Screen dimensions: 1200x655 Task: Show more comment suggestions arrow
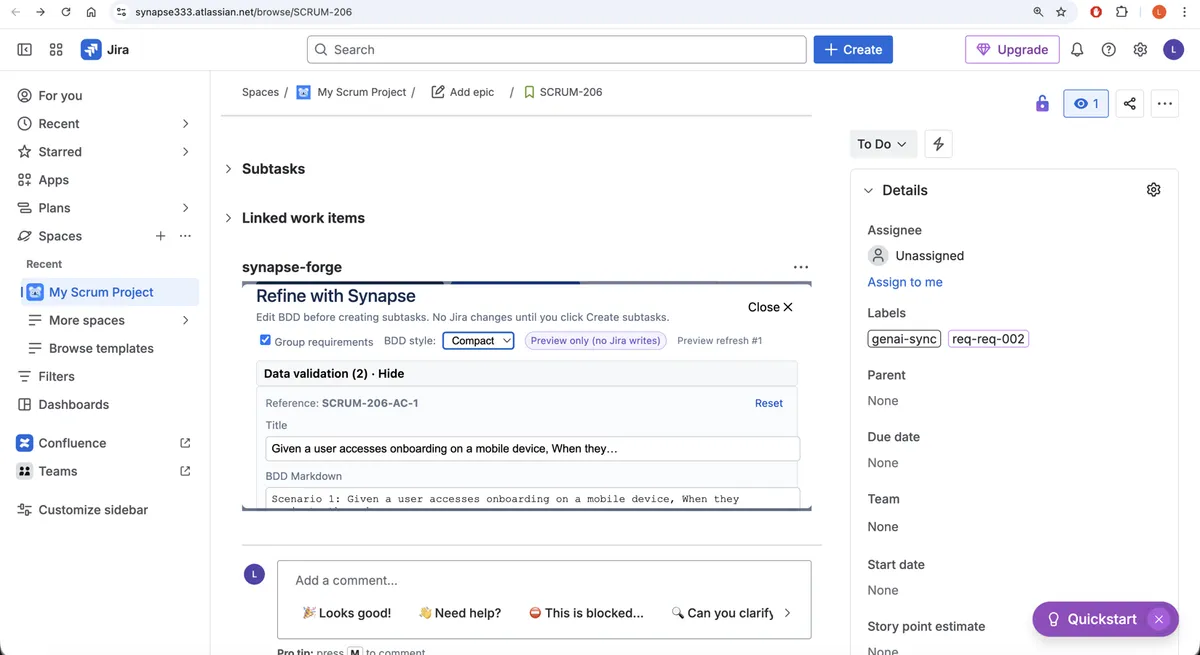[787, 613]
